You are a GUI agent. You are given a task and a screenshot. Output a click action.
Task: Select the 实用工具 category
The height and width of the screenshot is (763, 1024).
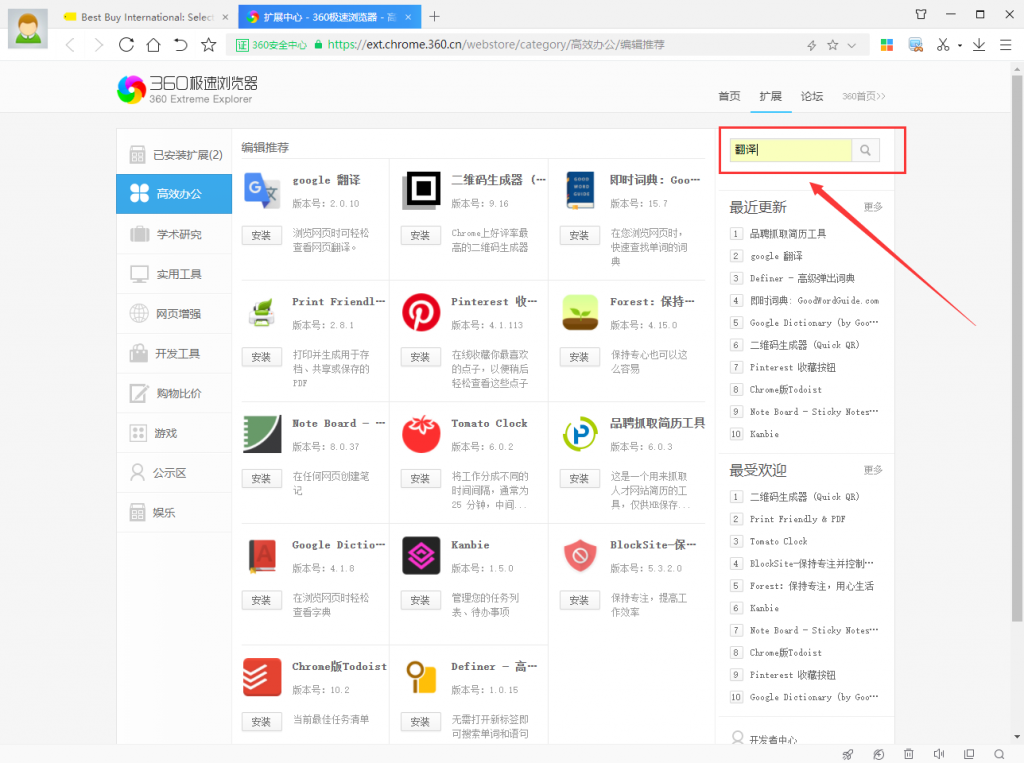coord(174,274)
